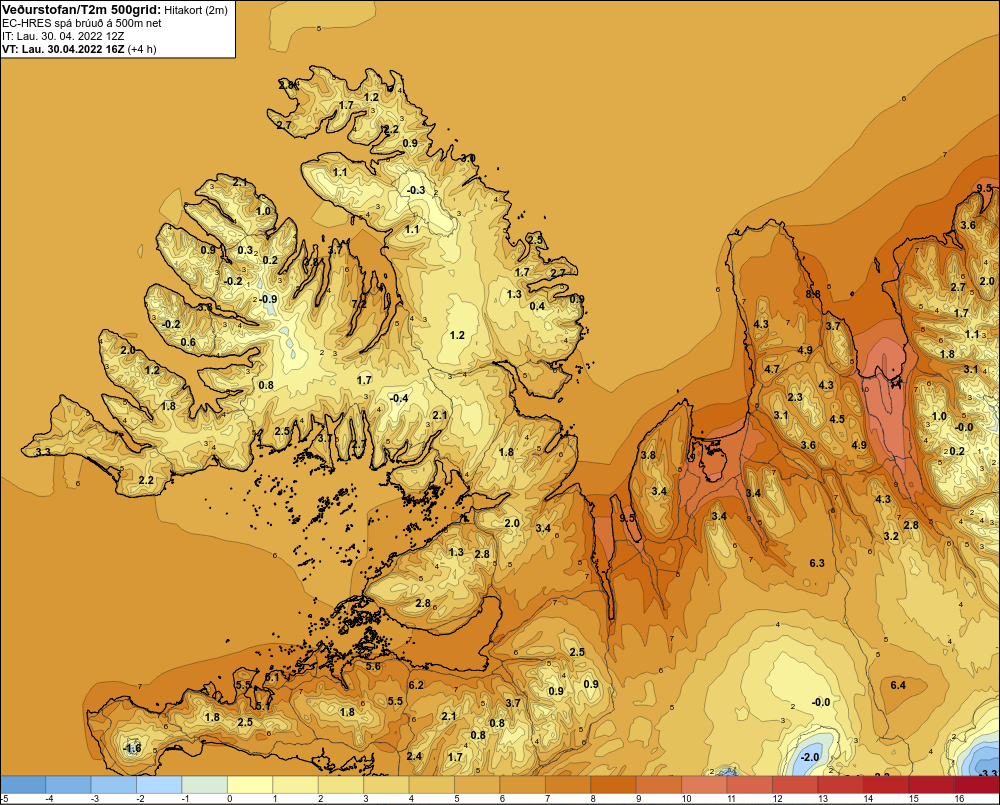Select legend color swatch between -4 and -3
1000x805 pixels.
pos(69,785)
